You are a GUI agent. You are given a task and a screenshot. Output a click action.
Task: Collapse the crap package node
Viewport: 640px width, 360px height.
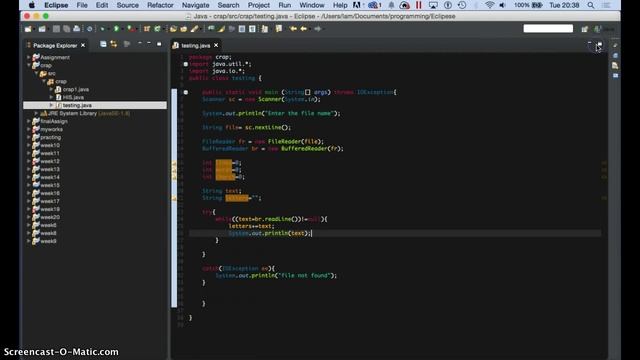[44, 82]
